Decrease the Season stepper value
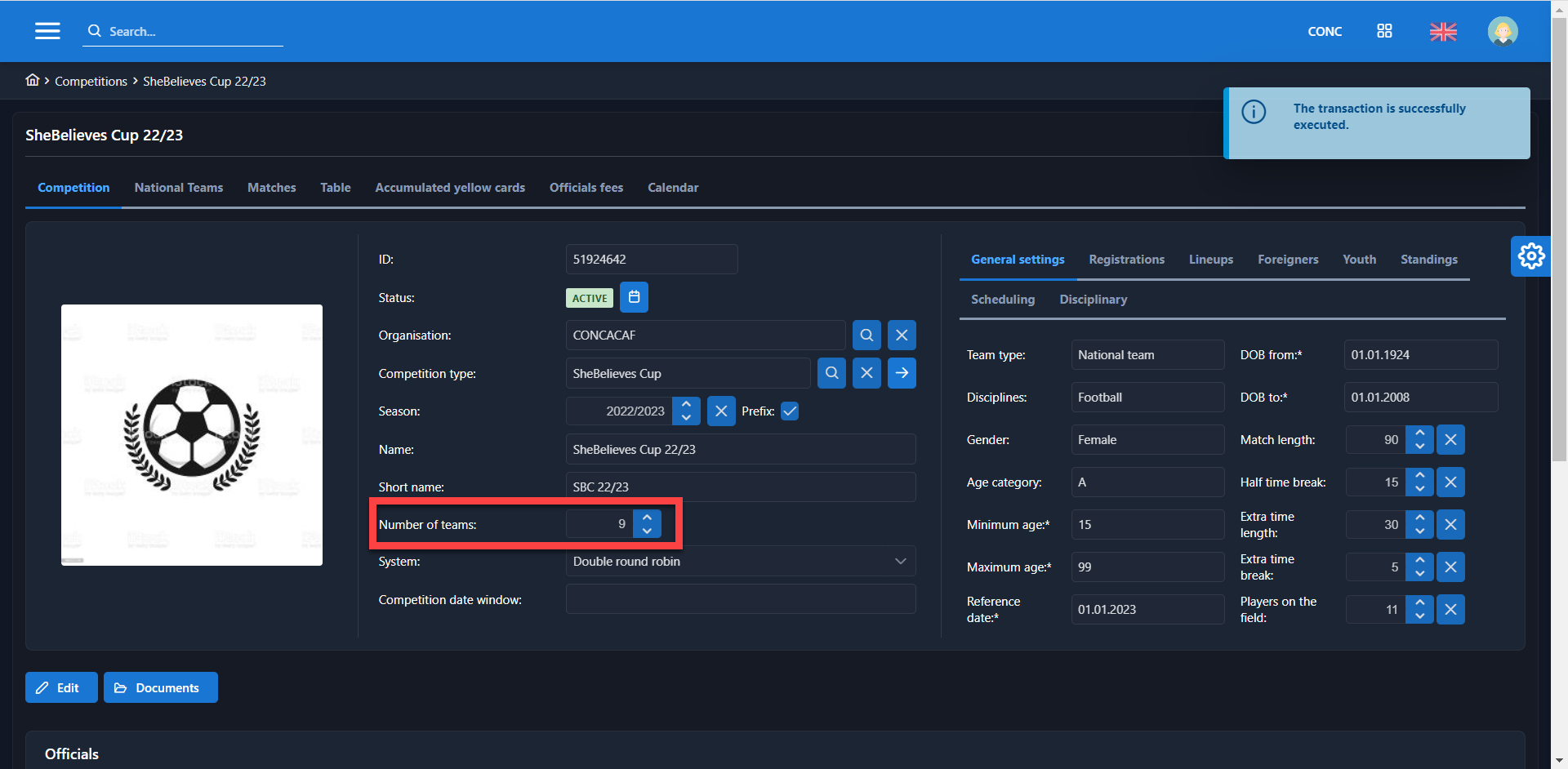Viewport: 1568px width, 769px height. 686,418
